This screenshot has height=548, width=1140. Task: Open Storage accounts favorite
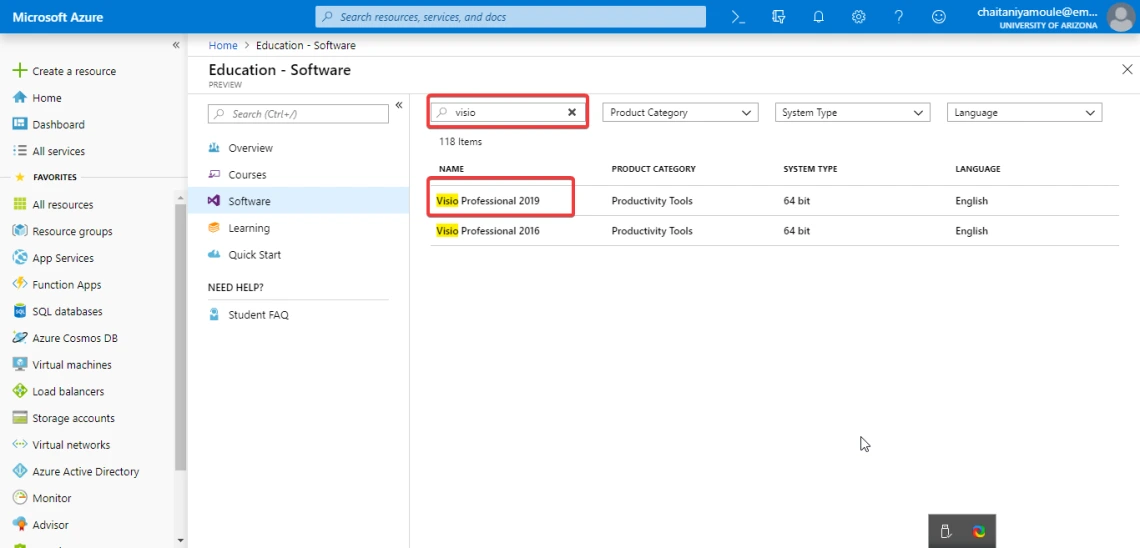(73, 419)
